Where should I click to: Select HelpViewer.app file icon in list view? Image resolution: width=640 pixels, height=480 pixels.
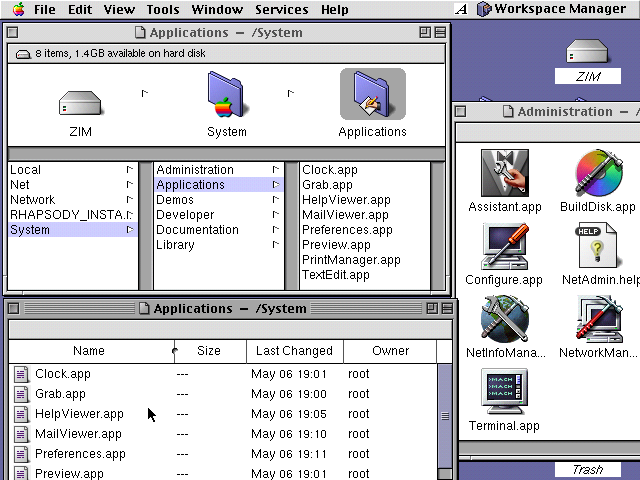point(21,414)
